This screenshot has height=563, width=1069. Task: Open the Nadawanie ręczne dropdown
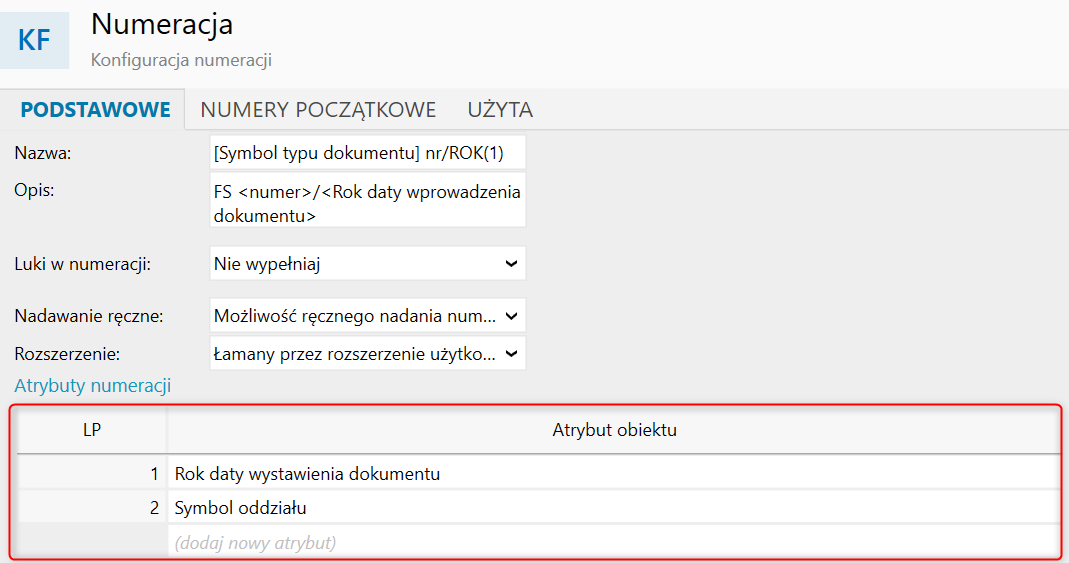[367, 315]
